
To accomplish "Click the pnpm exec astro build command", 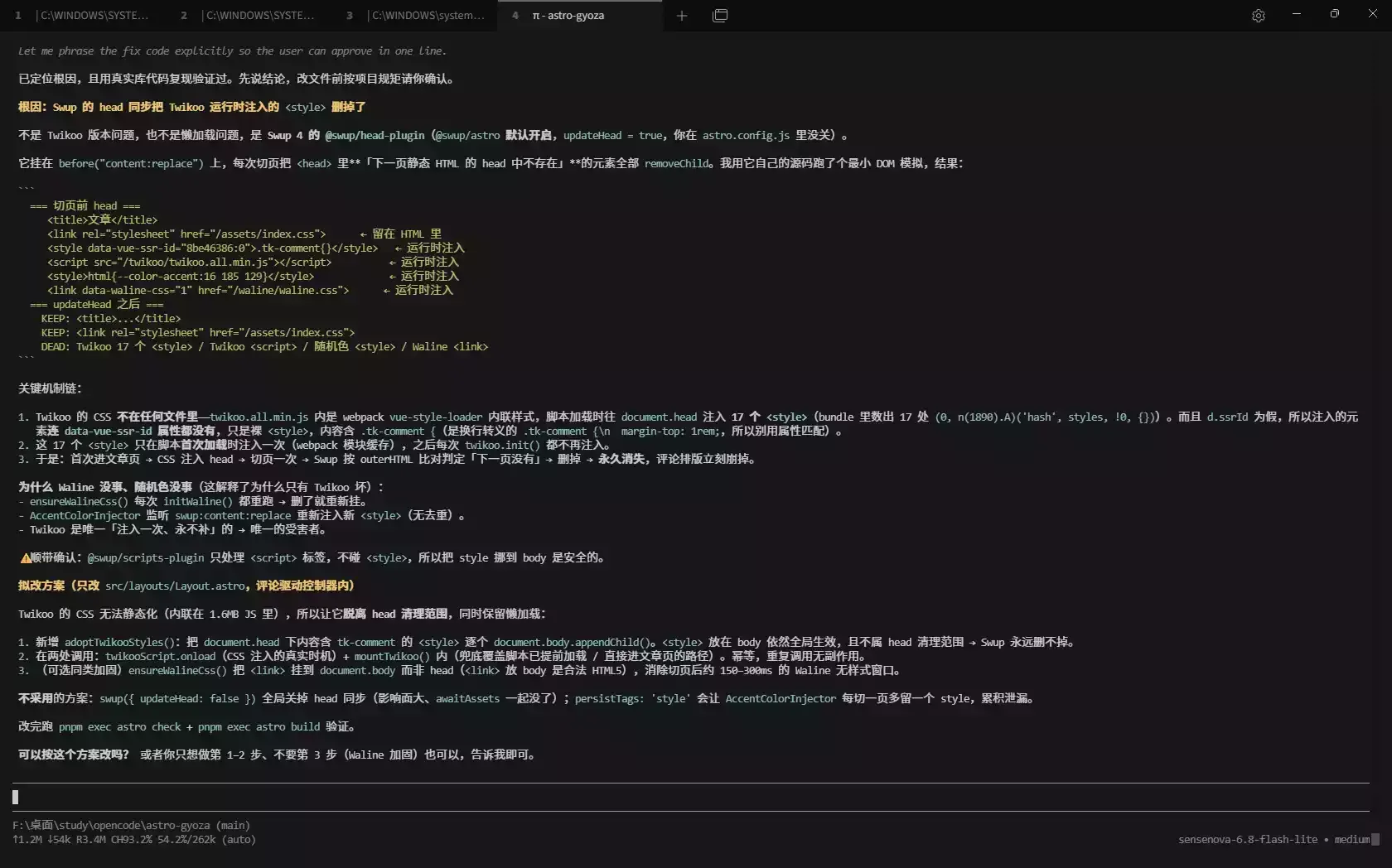I will [259, 726].
